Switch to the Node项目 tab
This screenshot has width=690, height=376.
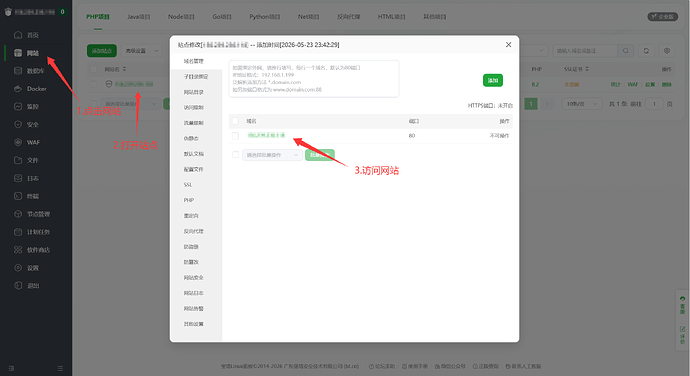tap(181, 17)
